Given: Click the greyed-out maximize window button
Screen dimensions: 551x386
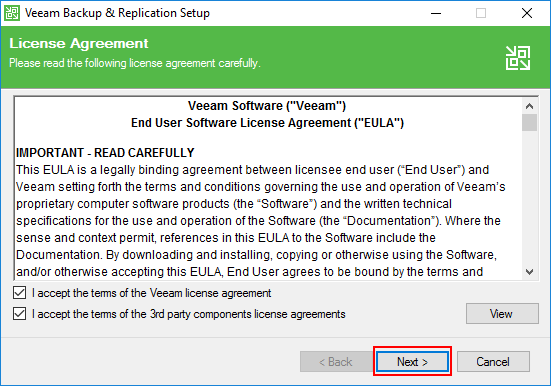Looking at the screenshot, I should tap(481, 13).
